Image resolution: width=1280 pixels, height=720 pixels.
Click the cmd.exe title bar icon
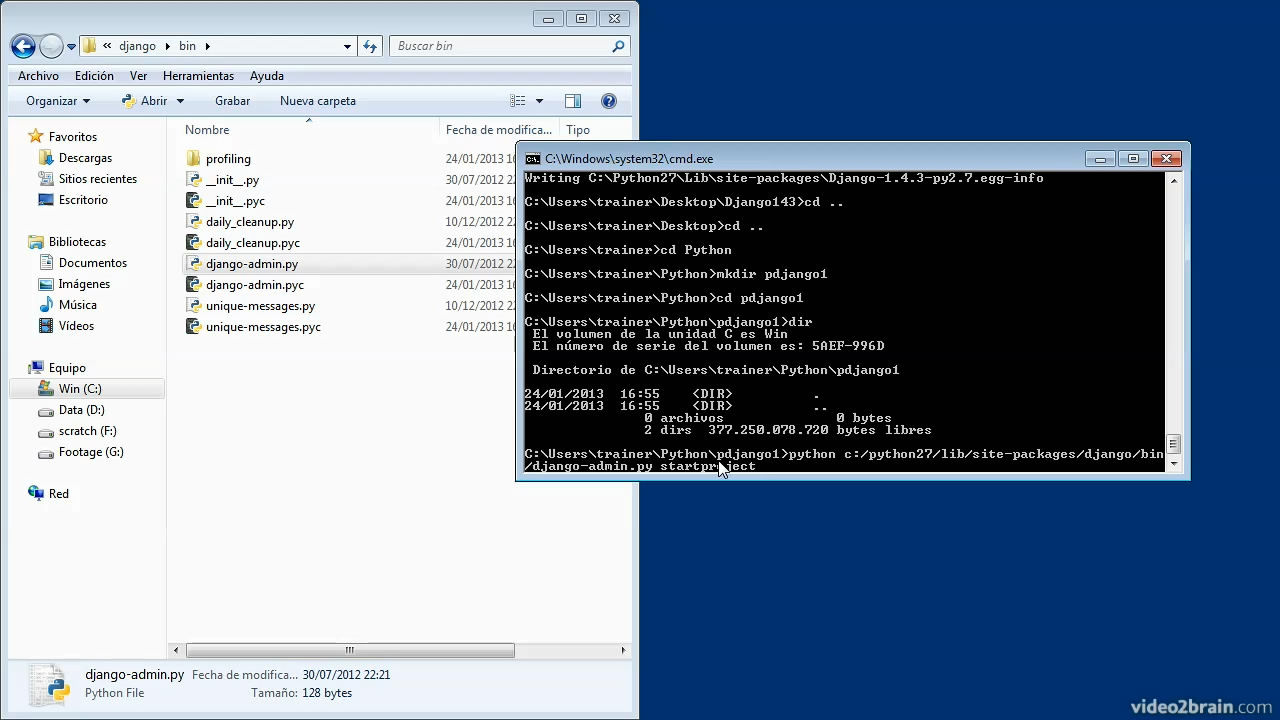[533, 159]
